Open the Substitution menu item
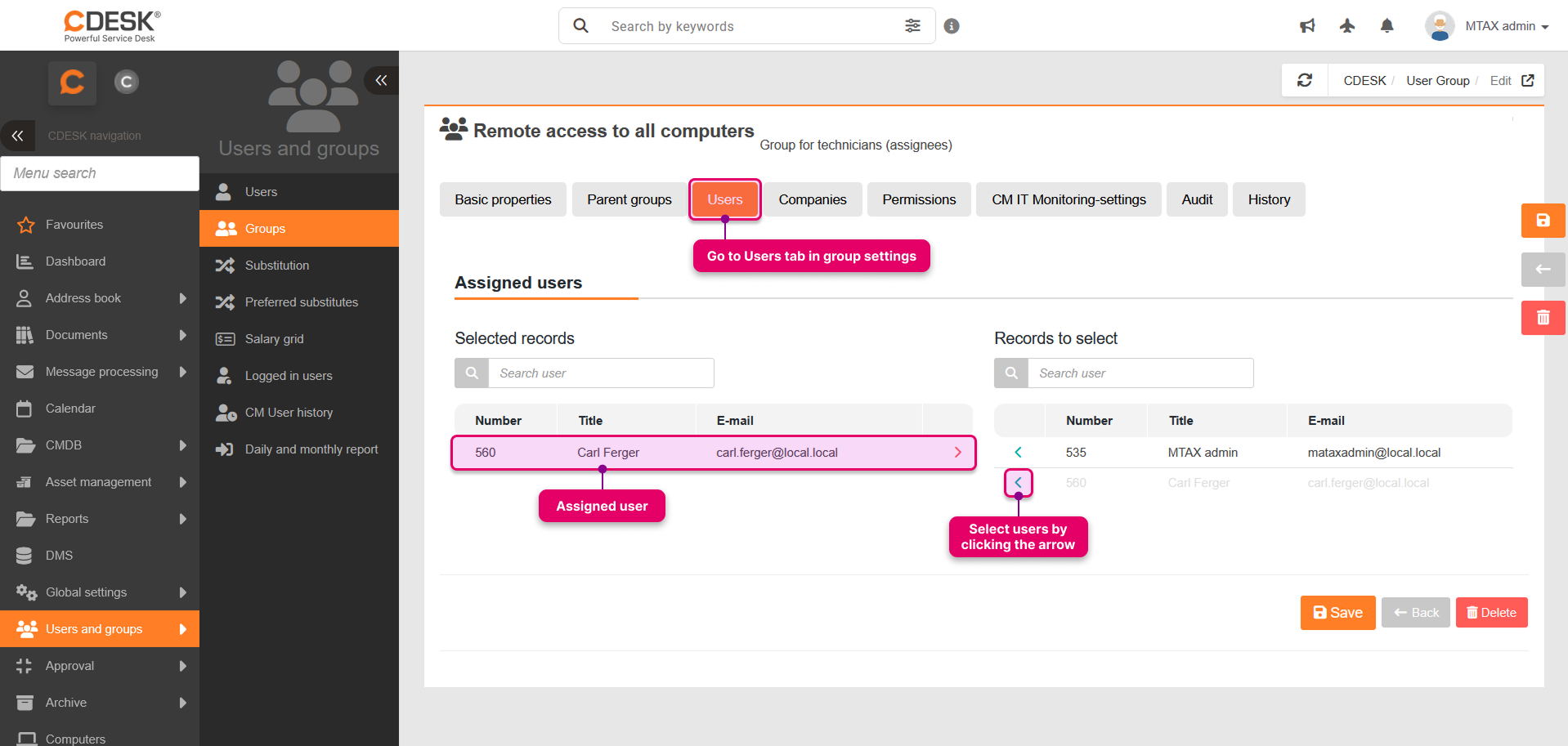1568x746 pixels. 277,266
